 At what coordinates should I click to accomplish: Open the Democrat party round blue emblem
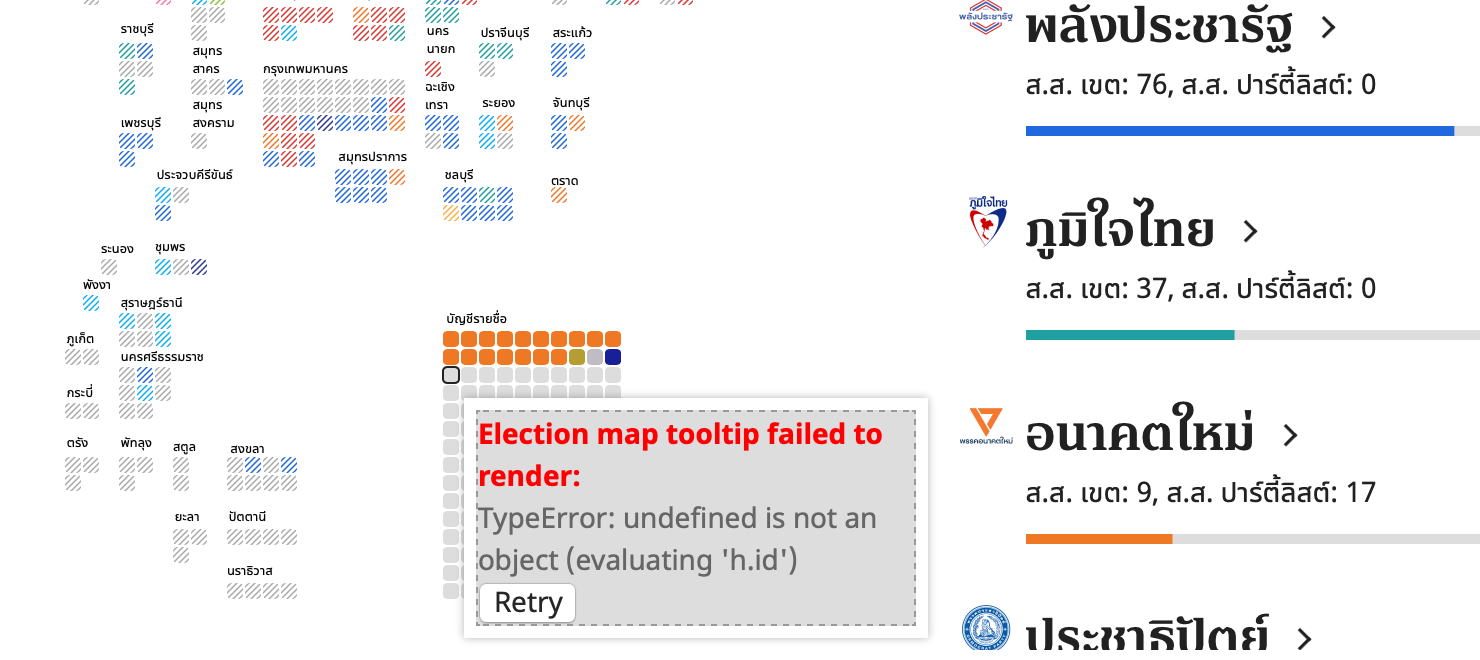pos(985,632)
